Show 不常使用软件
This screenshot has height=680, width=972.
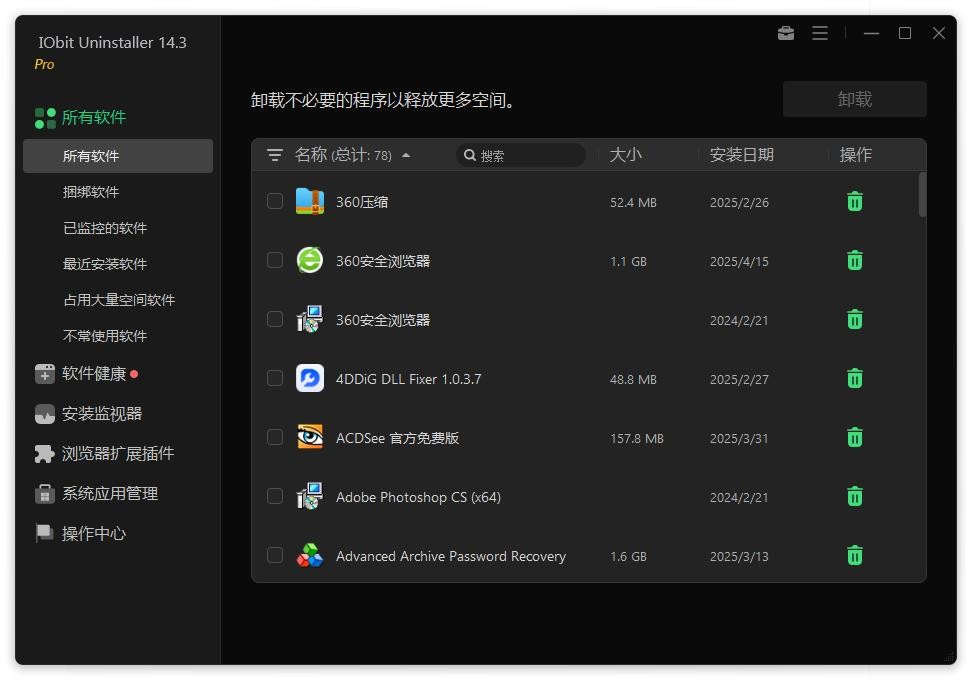[105, 336]
